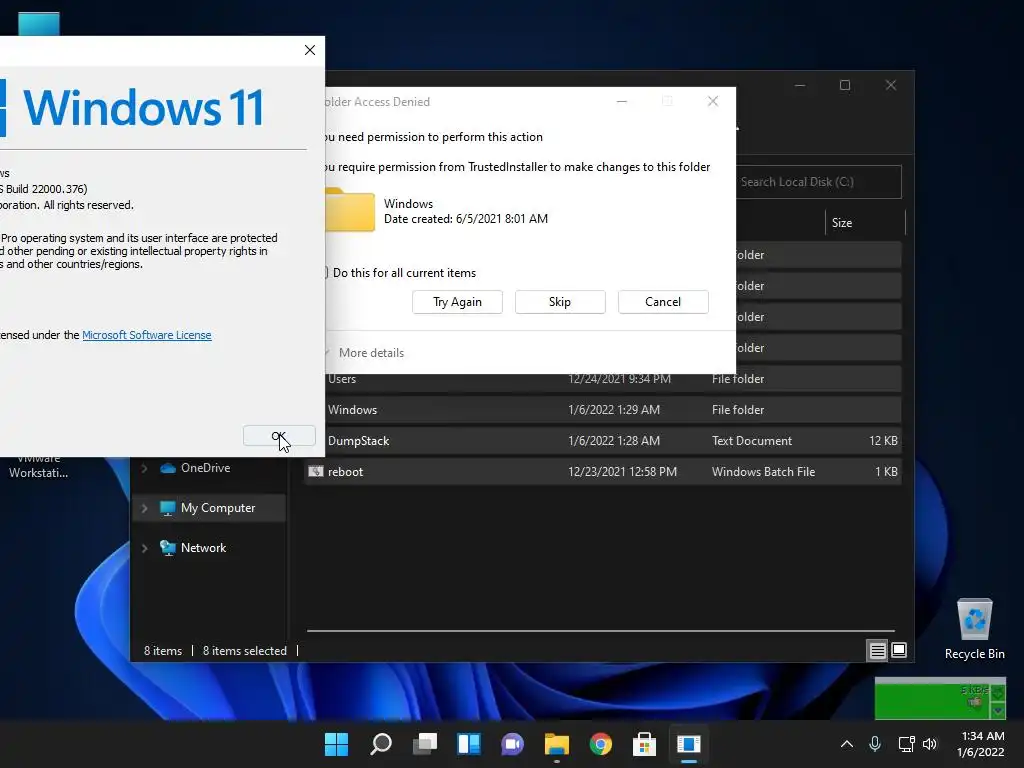Expand the My Computer tree node
1024x768 pixels.
pos(145,508)
